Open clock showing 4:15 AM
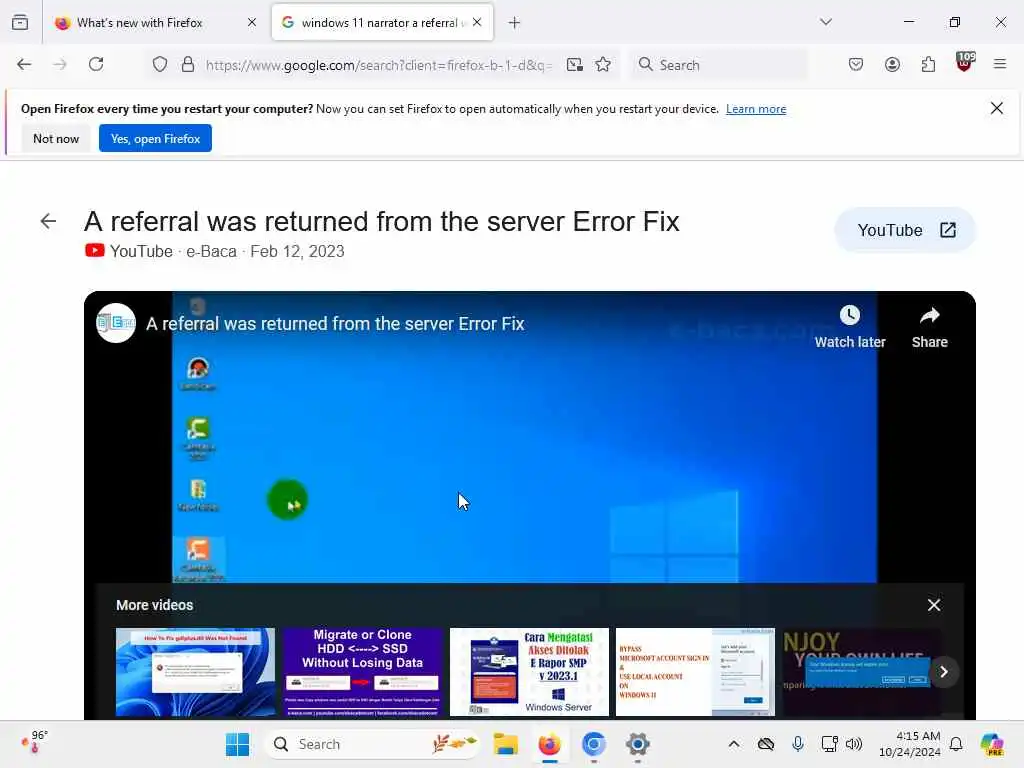This screenshot has height=768, width=1024. point(910,744)
